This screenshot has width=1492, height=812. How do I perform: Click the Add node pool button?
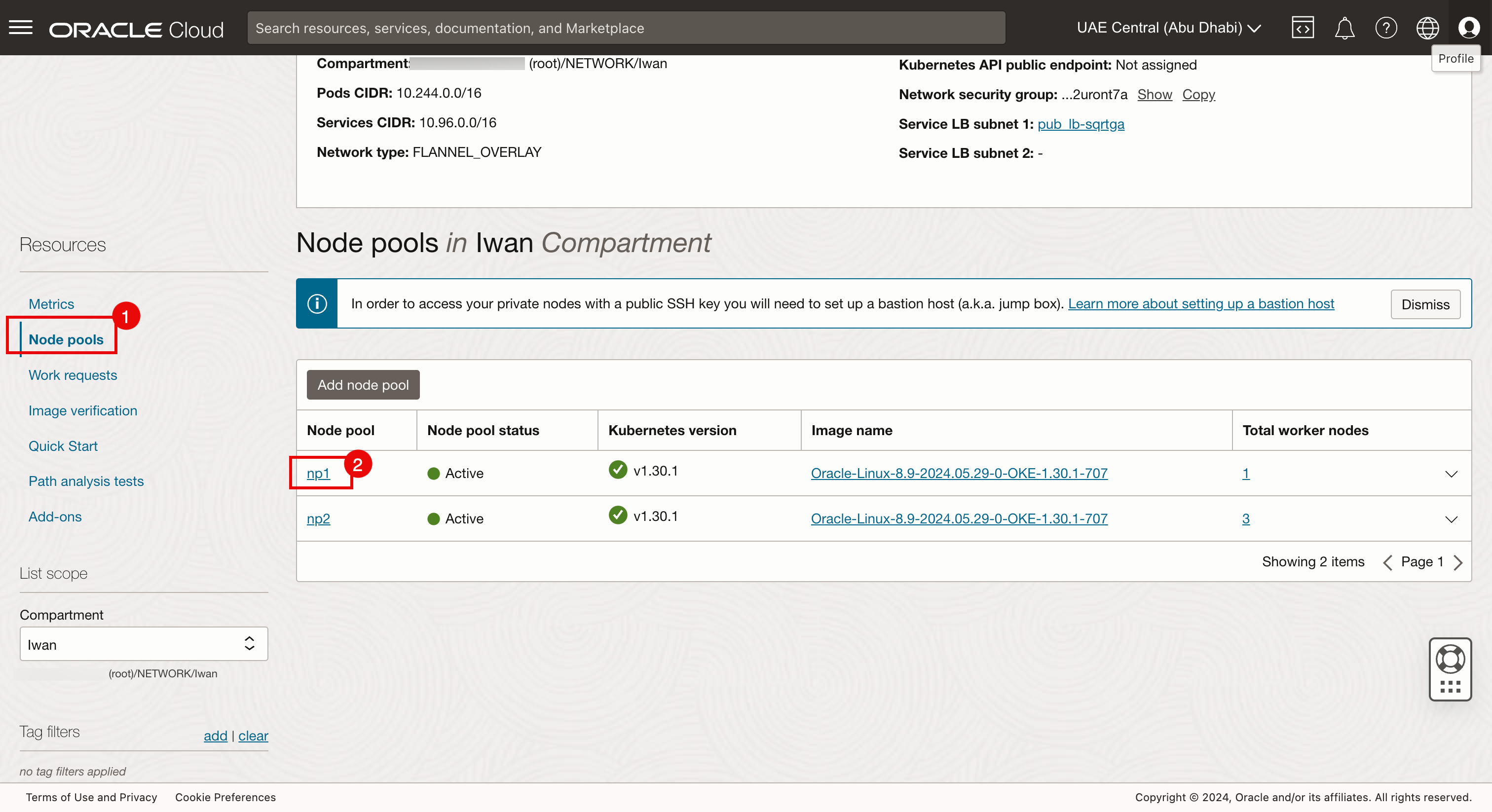[x=363, y=385]
